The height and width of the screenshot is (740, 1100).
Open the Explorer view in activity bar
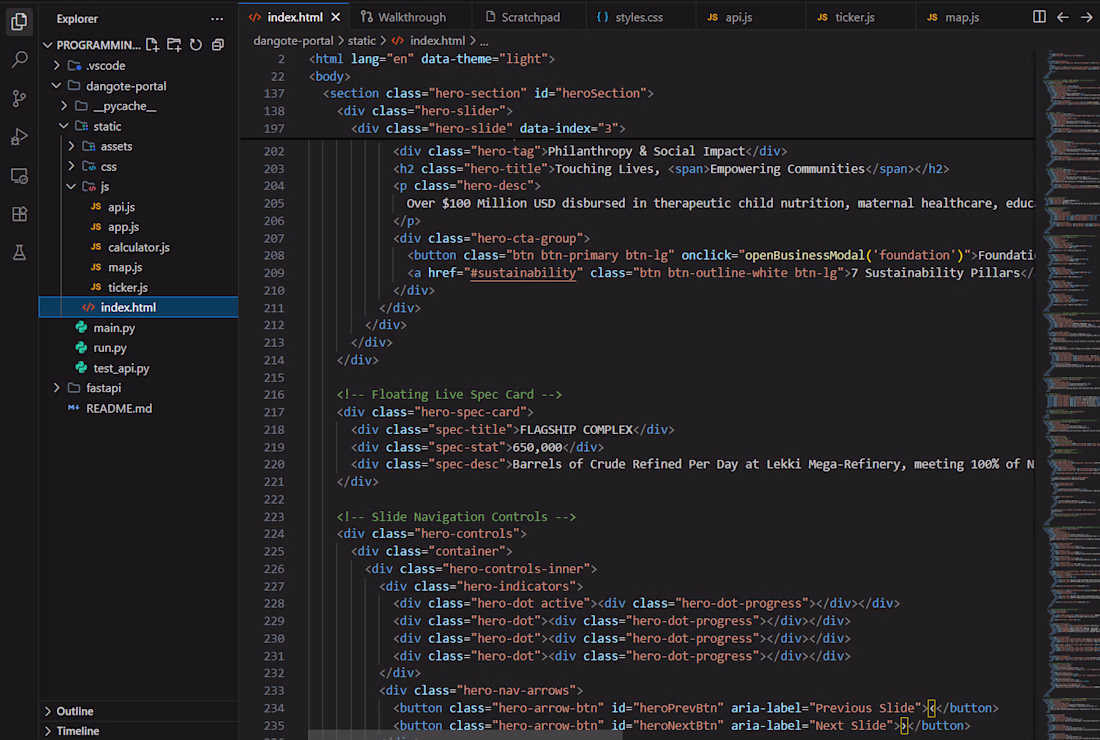point(19,21)
